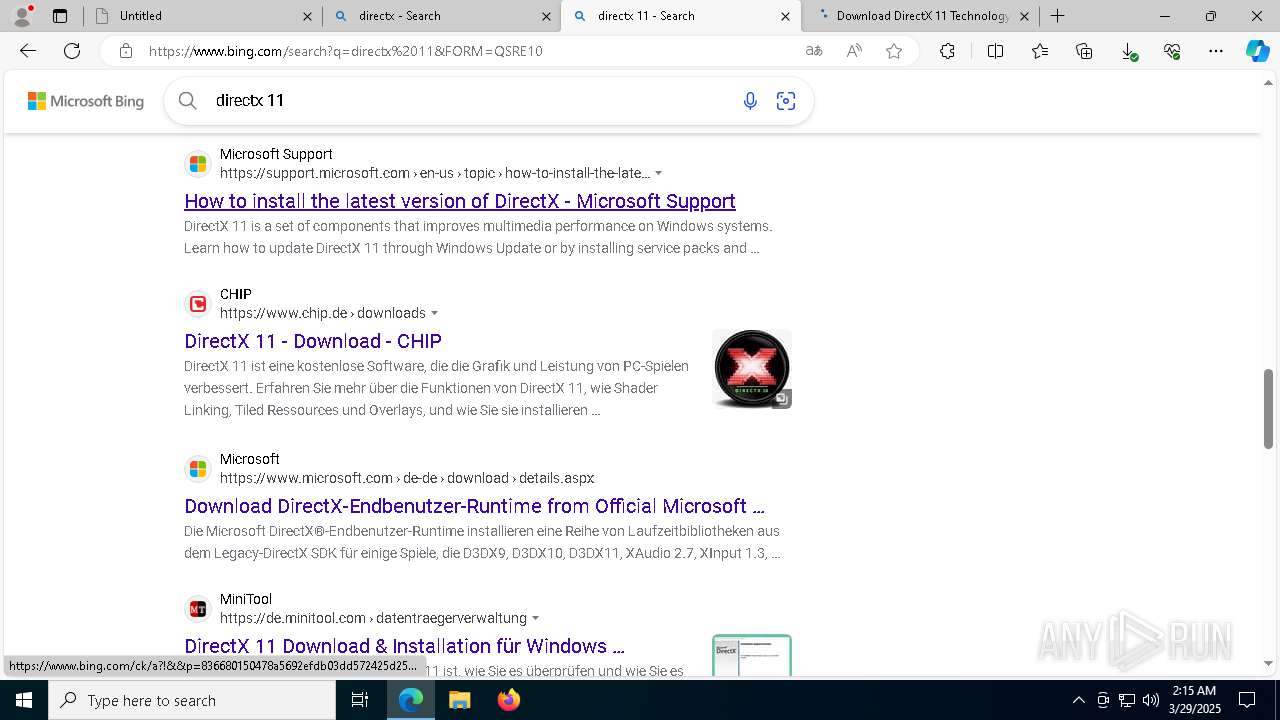This screenshot has height=720, width=1280.
Task: Expand Microsoft Support result URL dropdown
Action: pos(658,173)
